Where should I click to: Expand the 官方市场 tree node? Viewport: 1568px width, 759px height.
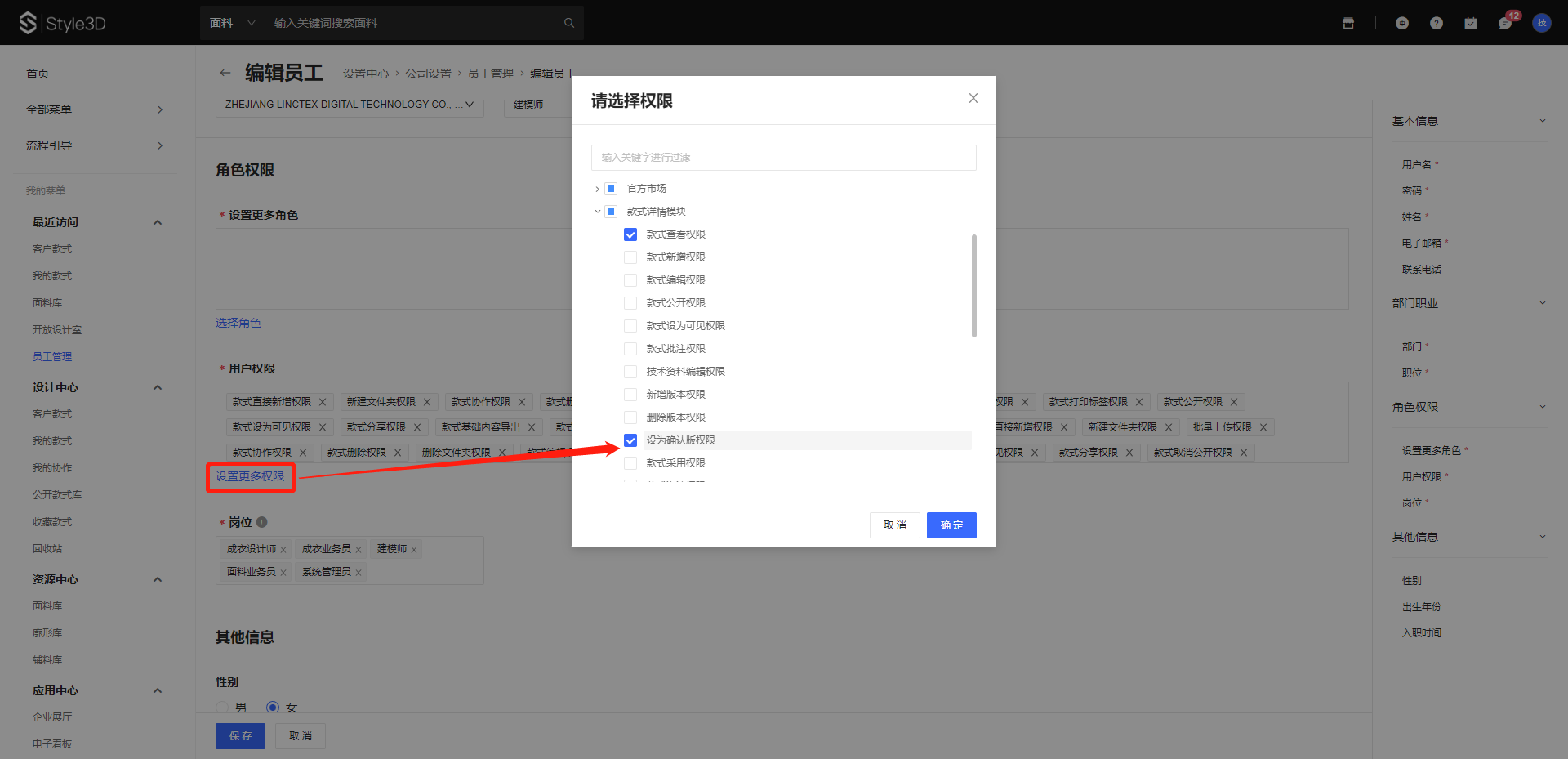pos(597,189)
